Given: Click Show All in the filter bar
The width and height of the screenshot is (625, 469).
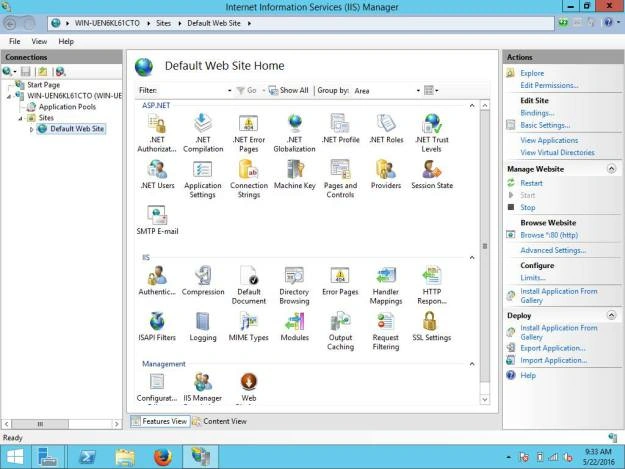Looking at the screenshot, I should pos(289,90).
